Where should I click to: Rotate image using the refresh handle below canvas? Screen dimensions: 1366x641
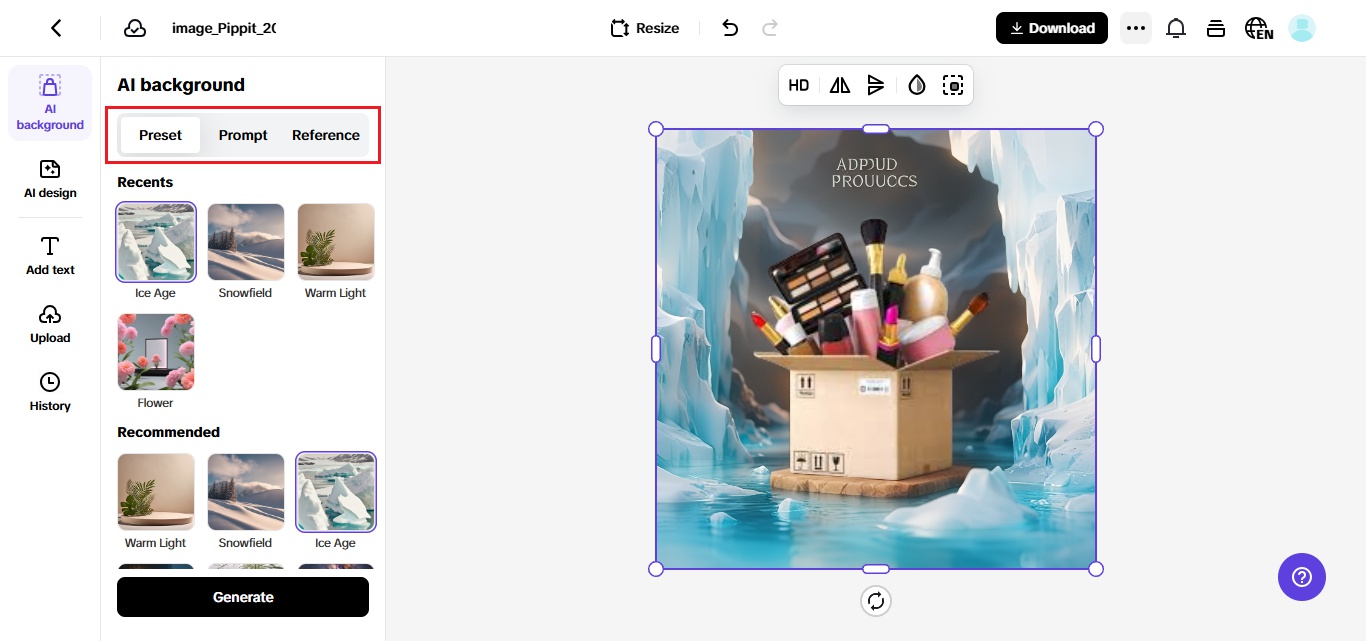tap(876, 600)
